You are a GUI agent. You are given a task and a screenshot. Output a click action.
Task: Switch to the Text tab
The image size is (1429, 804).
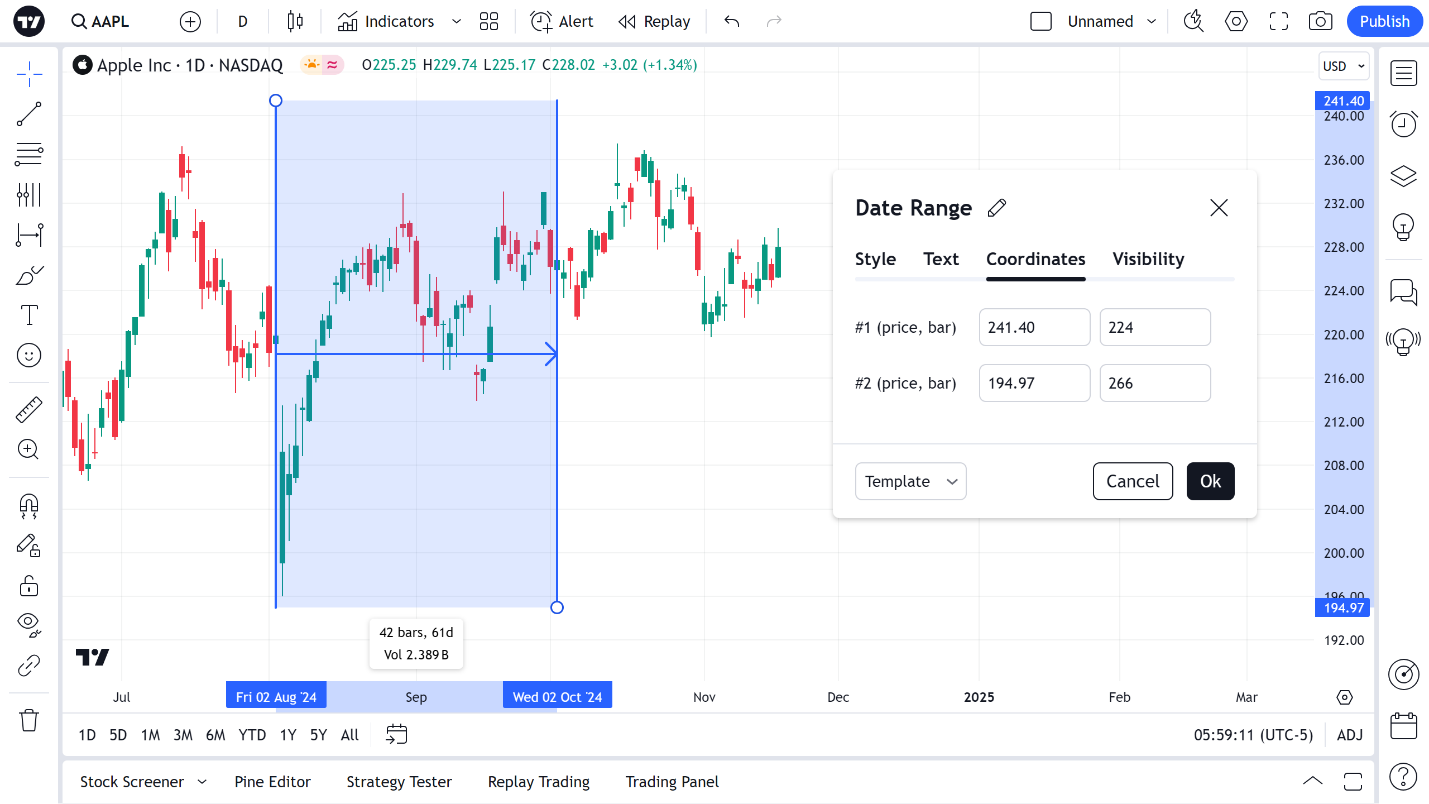941,259
